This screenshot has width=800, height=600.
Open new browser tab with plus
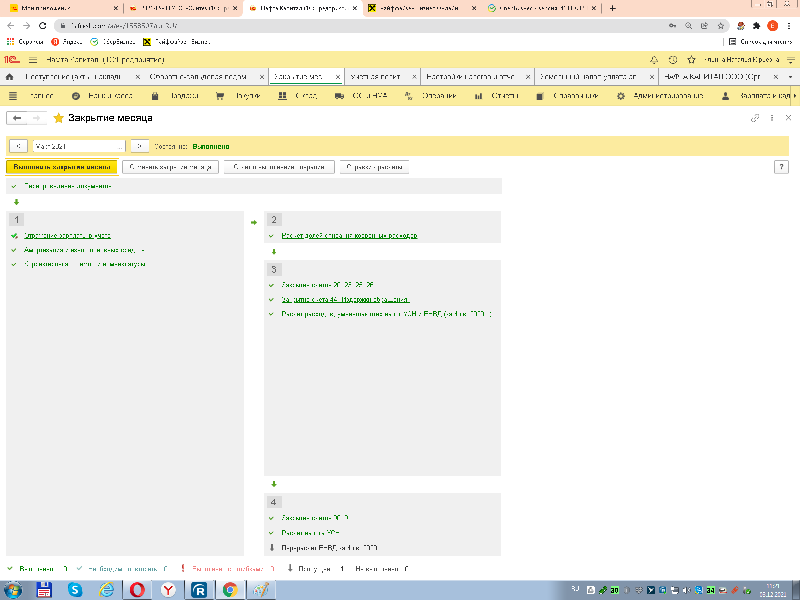(613, 8)
